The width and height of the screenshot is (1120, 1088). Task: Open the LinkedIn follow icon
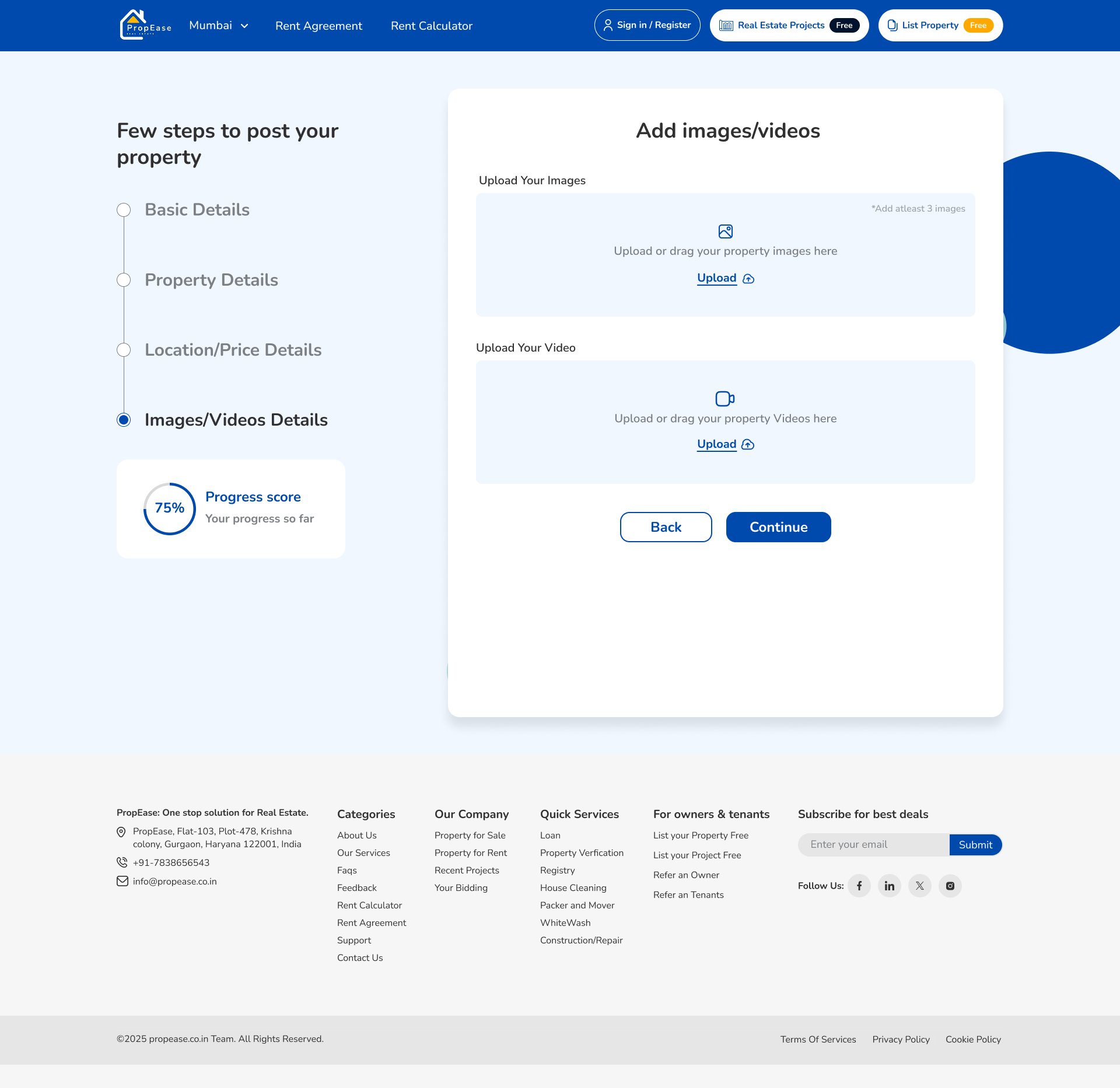[890, 886]
